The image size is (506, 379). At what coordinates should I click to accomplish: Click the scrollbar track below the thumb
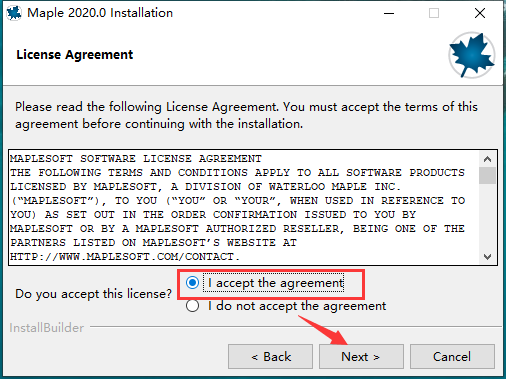pyautogui.click(x=487, y=217)
